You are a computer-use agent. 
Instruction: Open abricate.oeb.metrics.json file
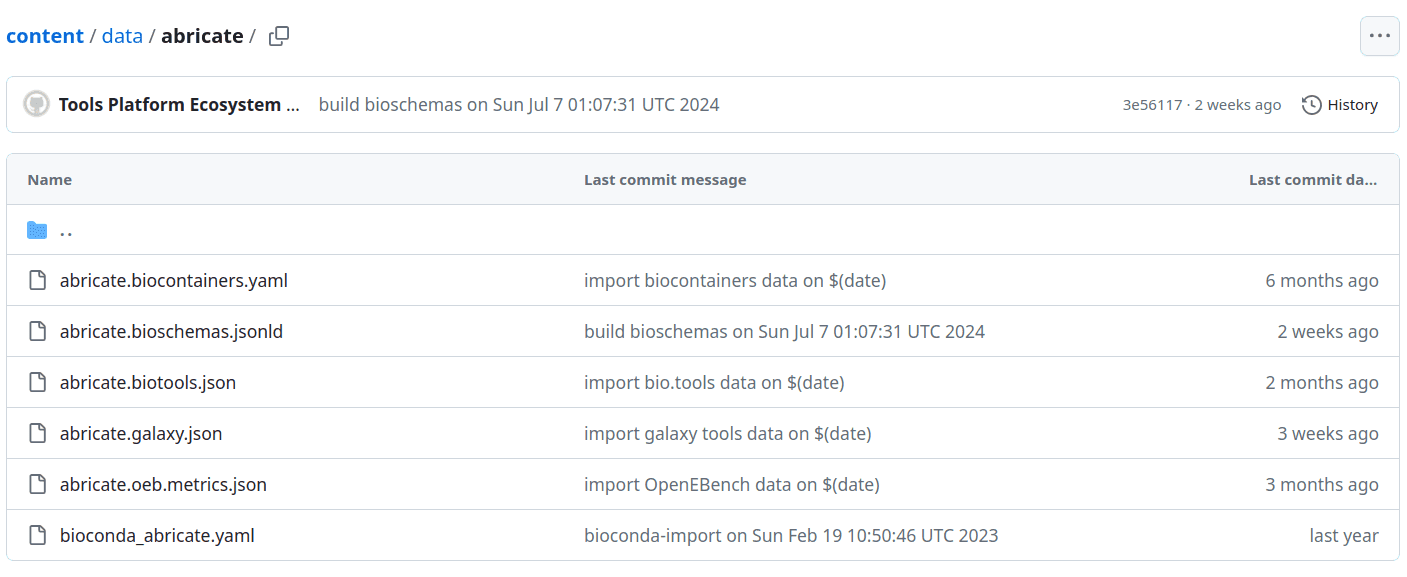(163, 485)
